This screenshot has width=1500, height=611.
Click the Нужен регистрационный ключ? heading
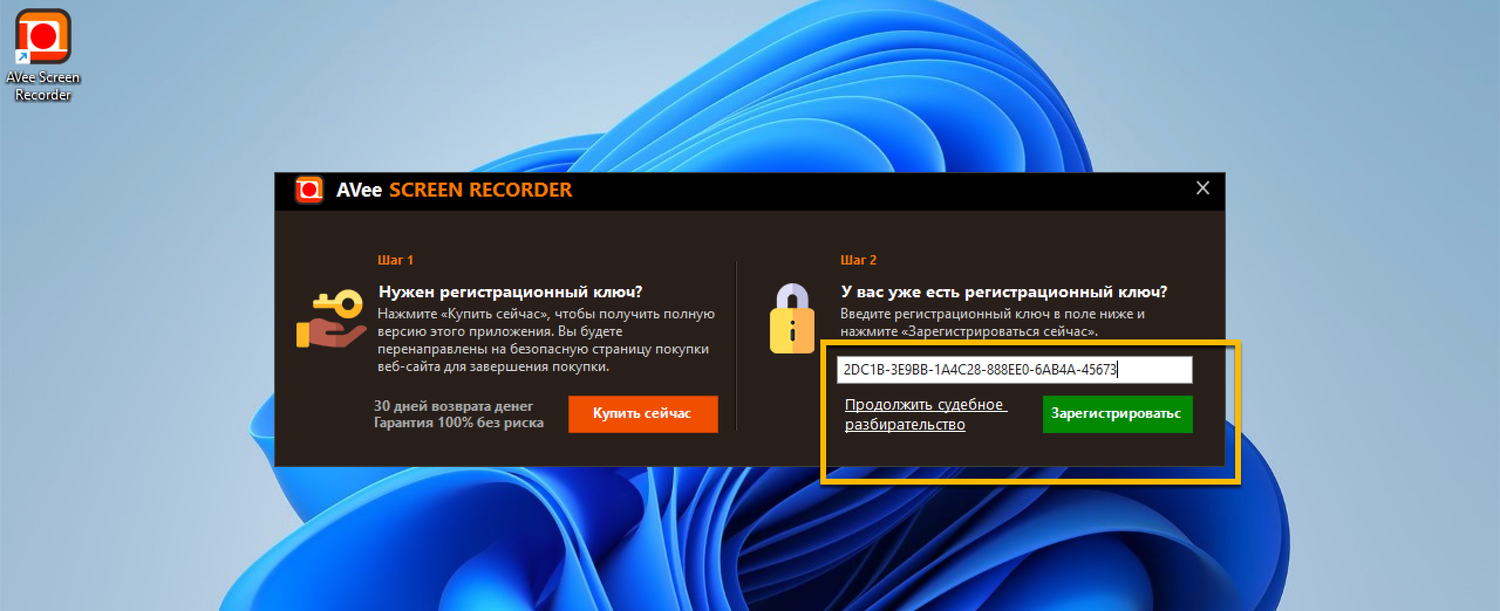click(x=510, y=292)
